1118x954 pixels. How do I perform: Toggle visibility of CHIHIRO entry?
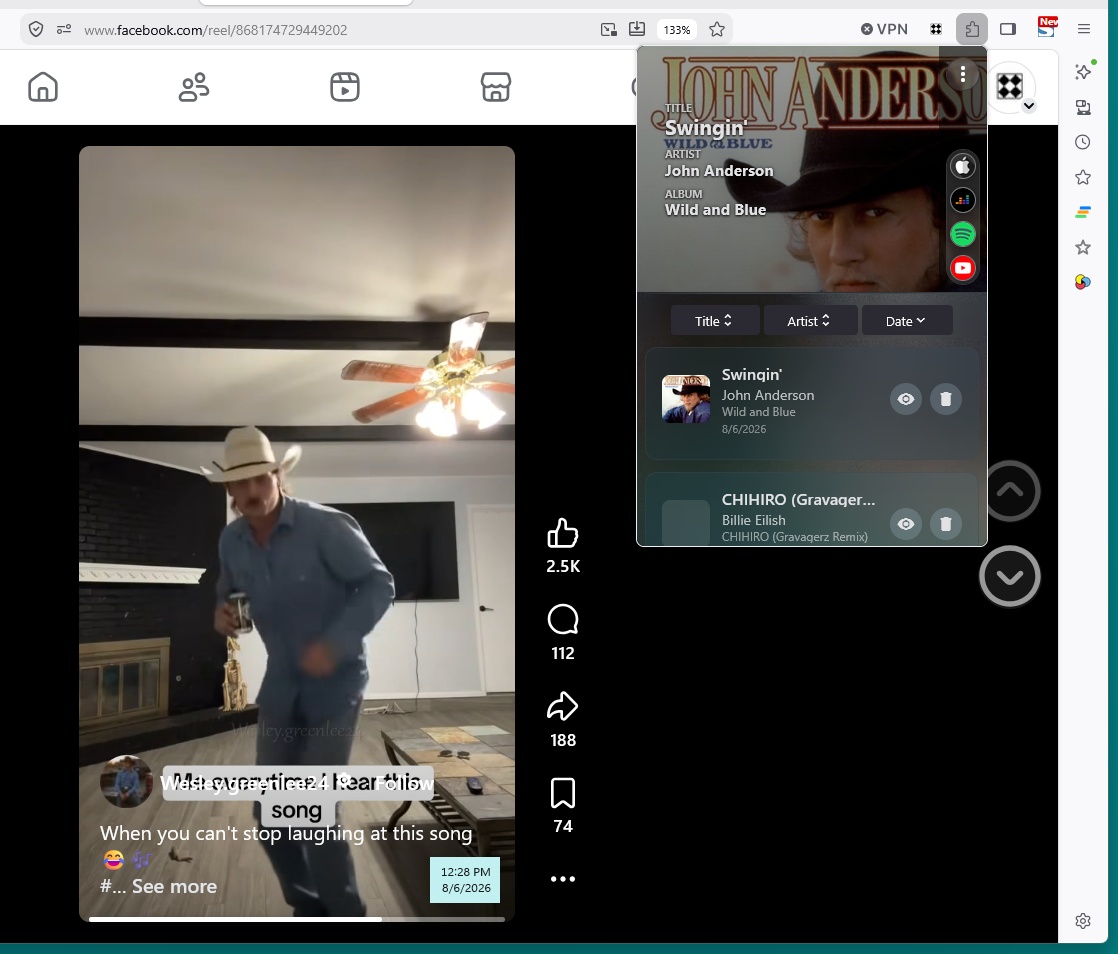(x=906, y=524)
